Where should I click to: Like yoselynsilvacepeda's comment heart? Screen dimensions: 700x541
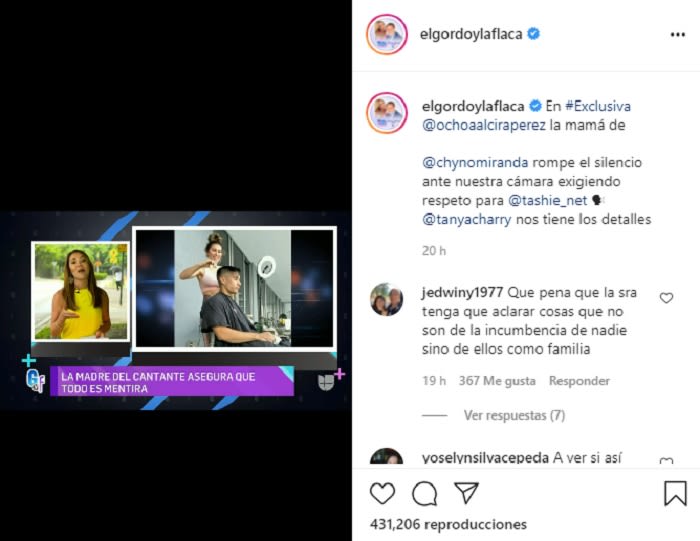(666, 462)
